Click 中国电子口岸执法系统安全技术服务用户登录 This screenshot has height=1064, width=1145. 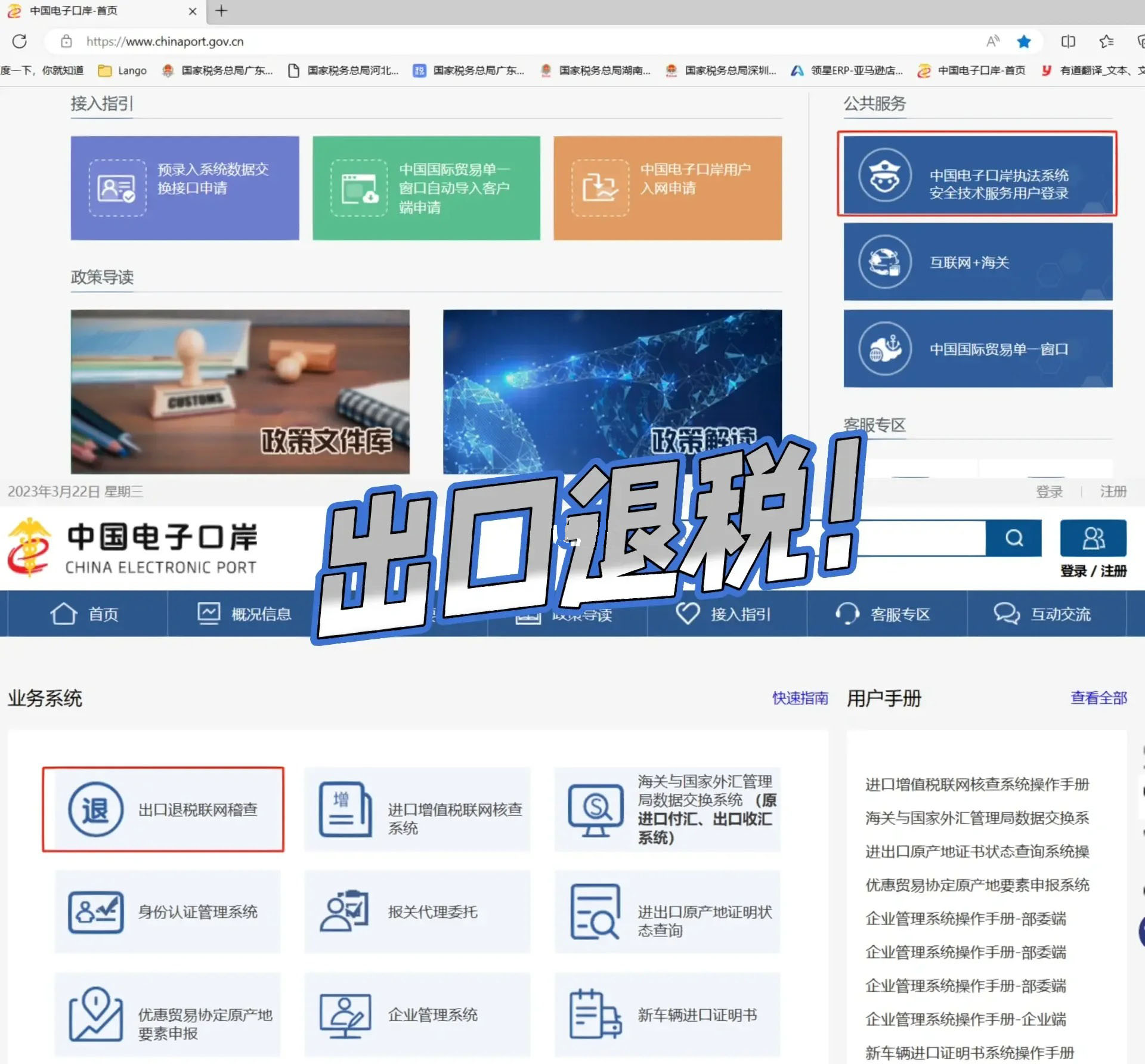977,174
